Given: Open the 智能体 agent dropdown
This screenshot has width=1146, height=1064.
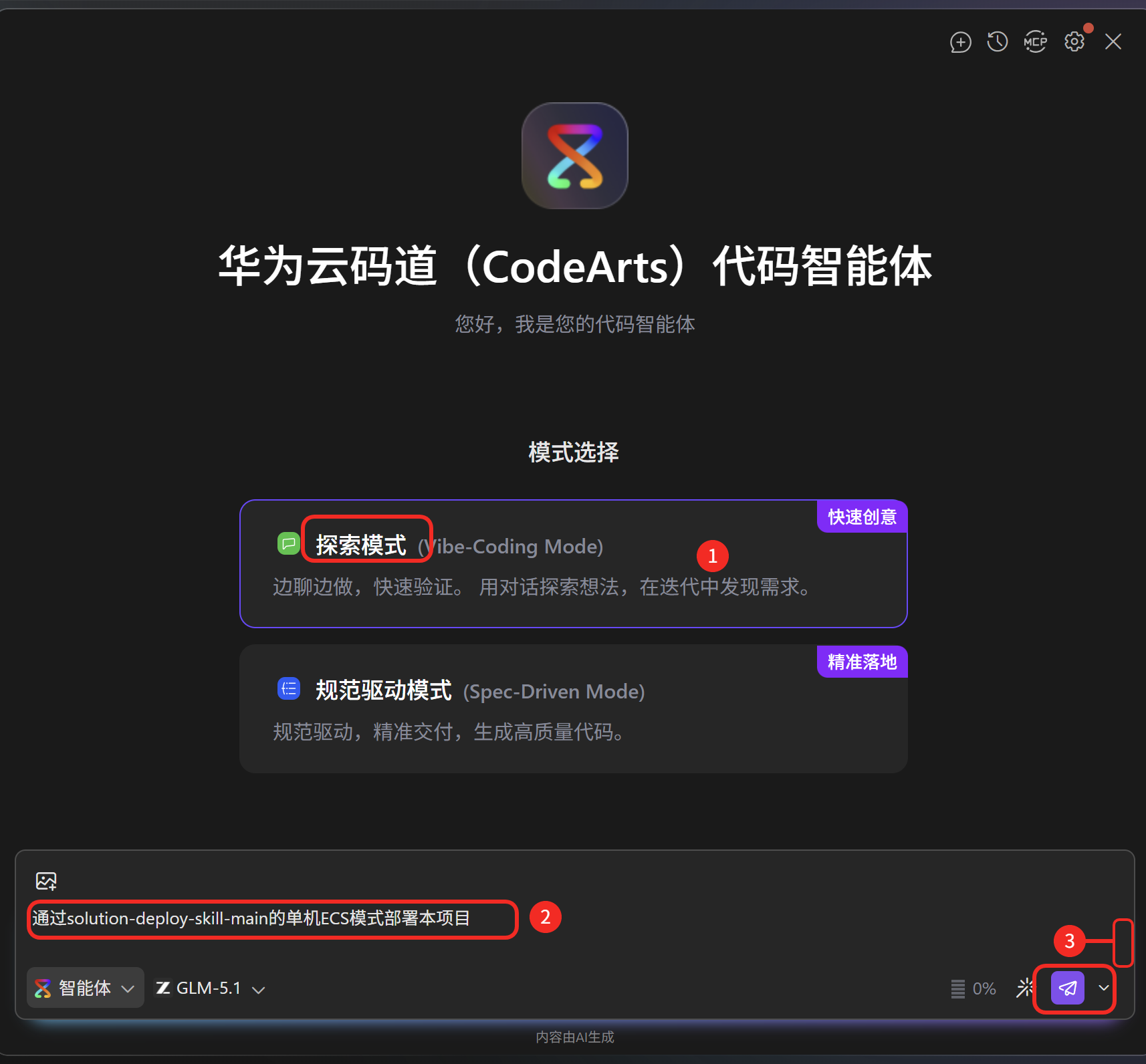Looking at the screenshot, I should tap(85, 988).
